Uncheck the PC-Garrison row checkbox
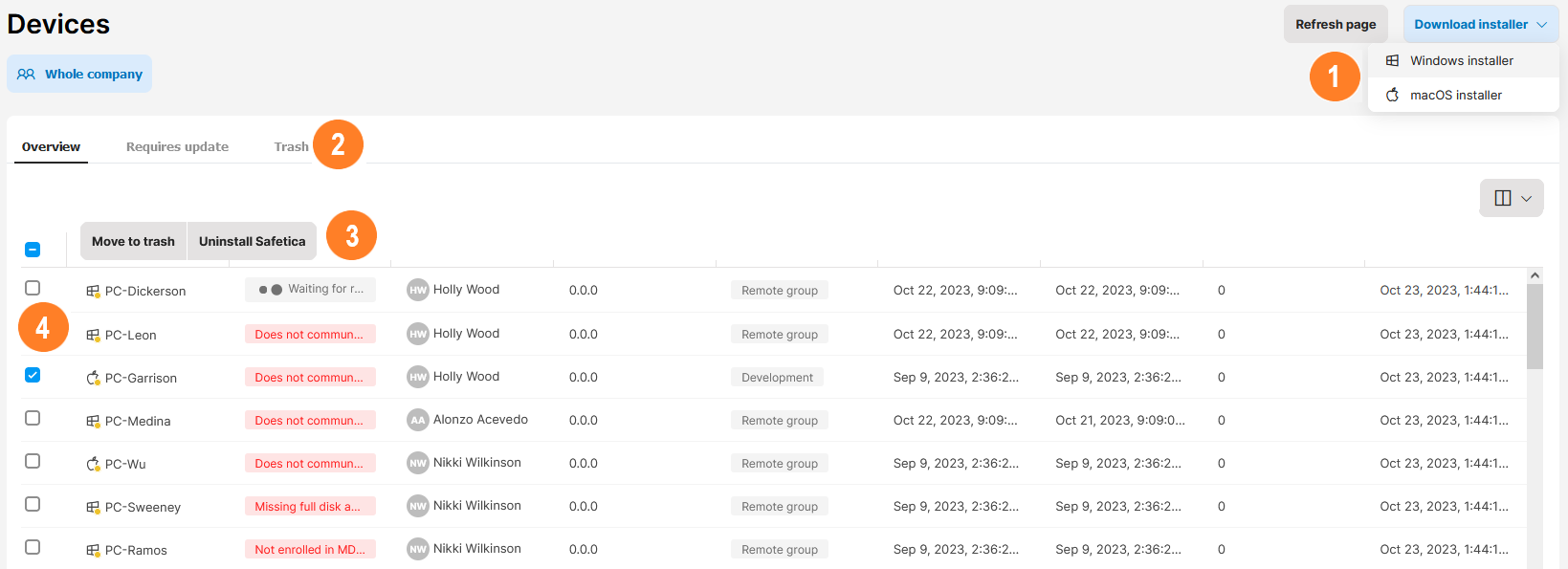Image resolution: width=1568 pixels, height=569 pixels. 33,375
